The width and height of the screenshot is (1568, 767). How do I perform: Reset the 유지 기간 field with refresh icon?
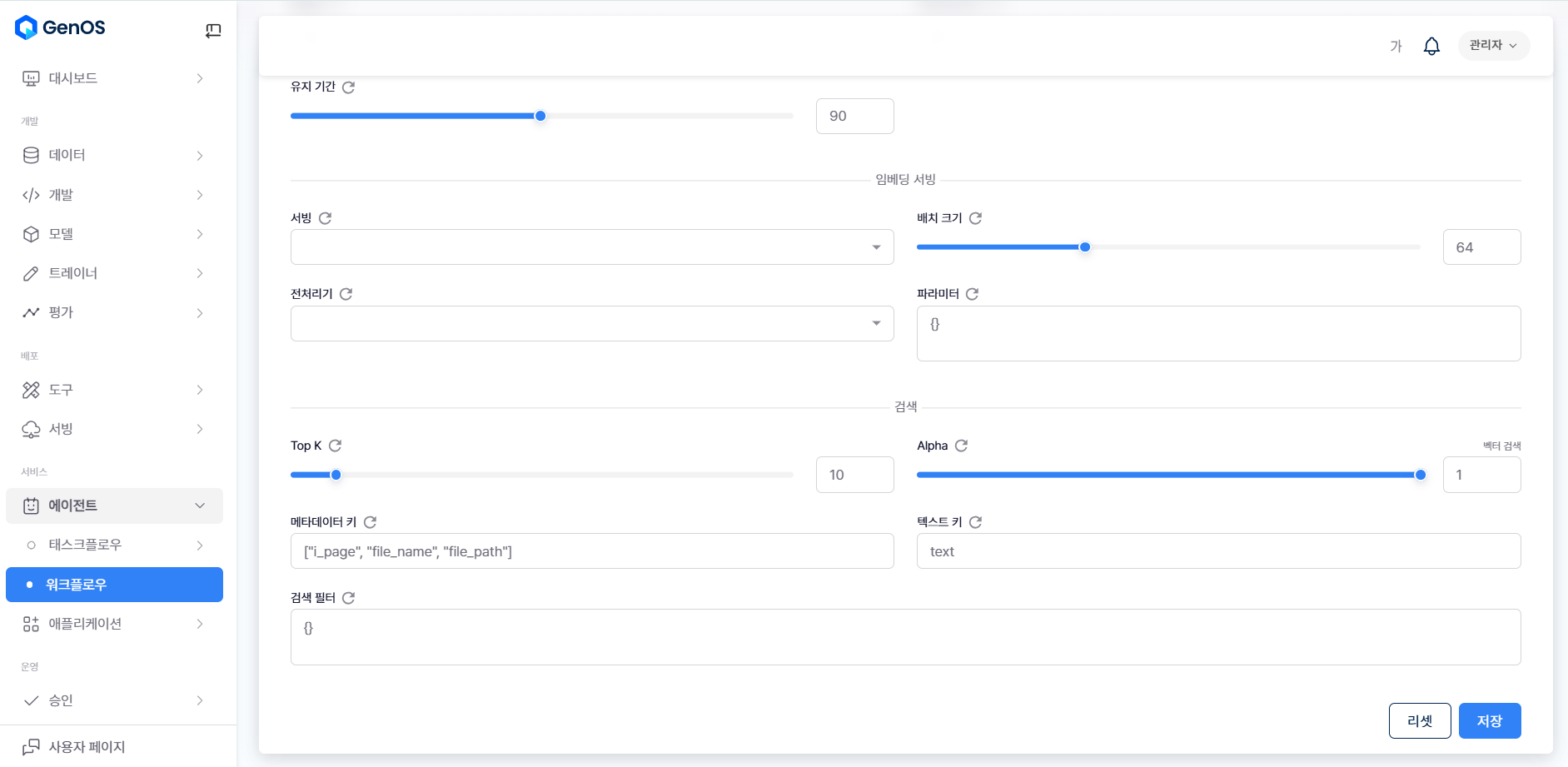coord(349,87)
